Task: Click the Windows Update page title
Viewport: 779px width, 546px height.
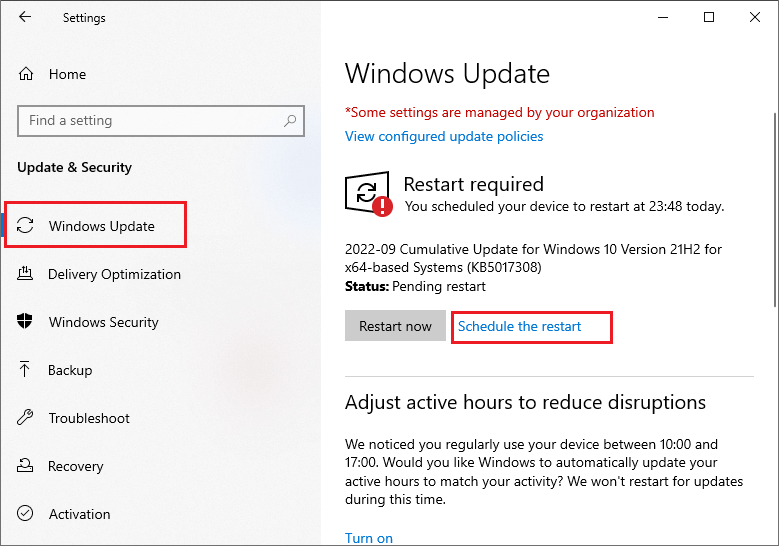Action: coord(447,74)
